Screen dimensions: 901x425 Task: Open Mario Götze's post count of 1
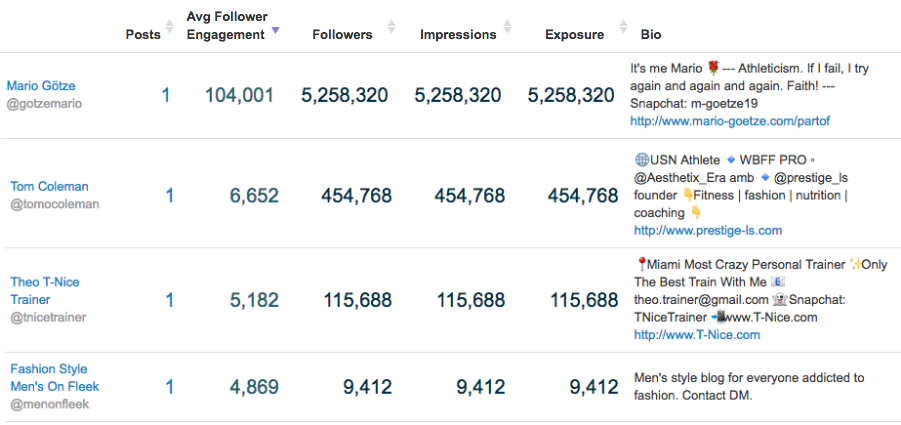pyautogui.click(x=165, y=95)
